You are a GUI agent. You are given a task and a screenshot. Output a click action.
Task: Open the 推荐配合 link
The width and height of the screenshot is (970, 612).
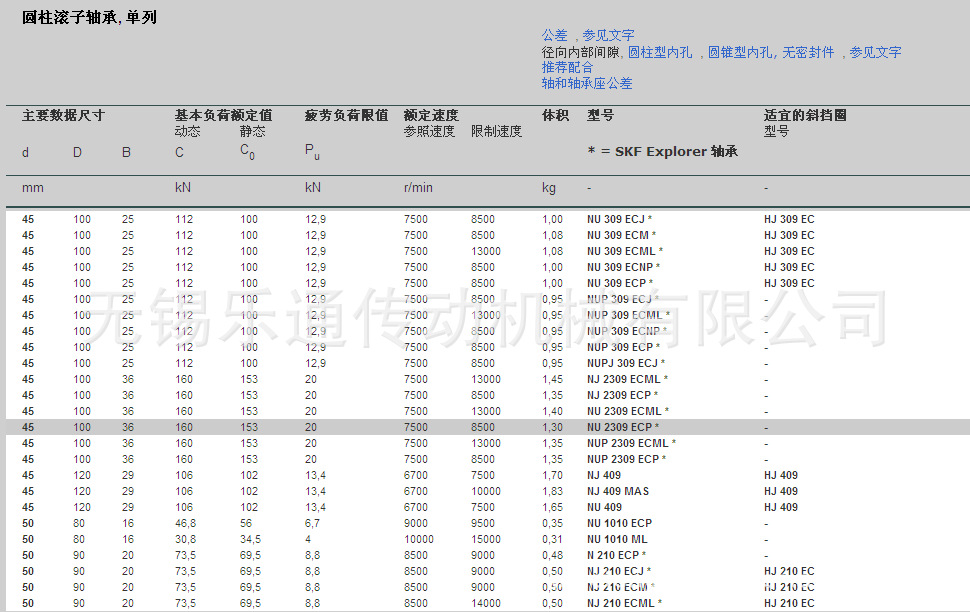pyautogui.click(x=567, y=67)
